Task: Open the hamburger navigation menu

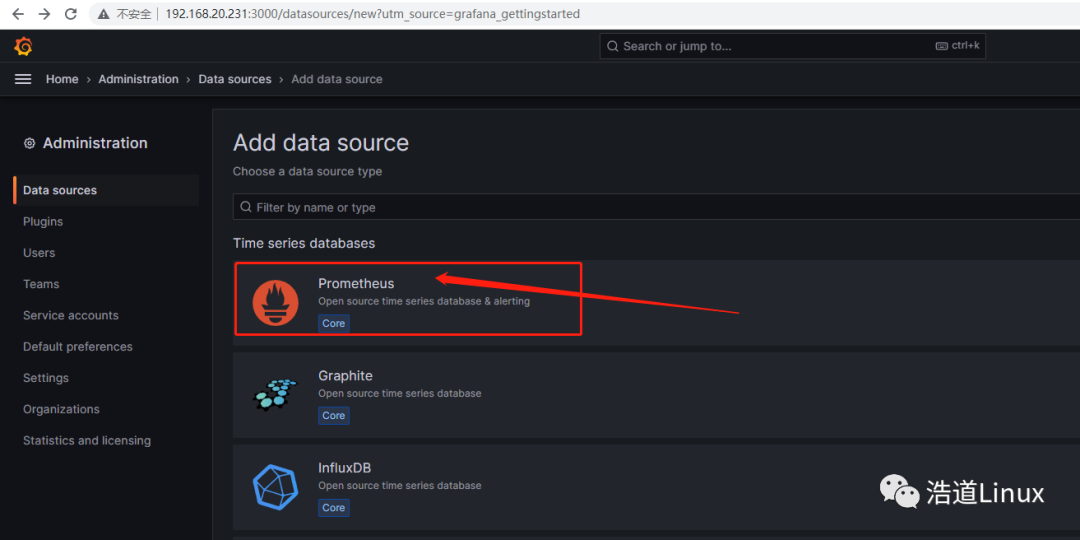Action: click(23, 79)
